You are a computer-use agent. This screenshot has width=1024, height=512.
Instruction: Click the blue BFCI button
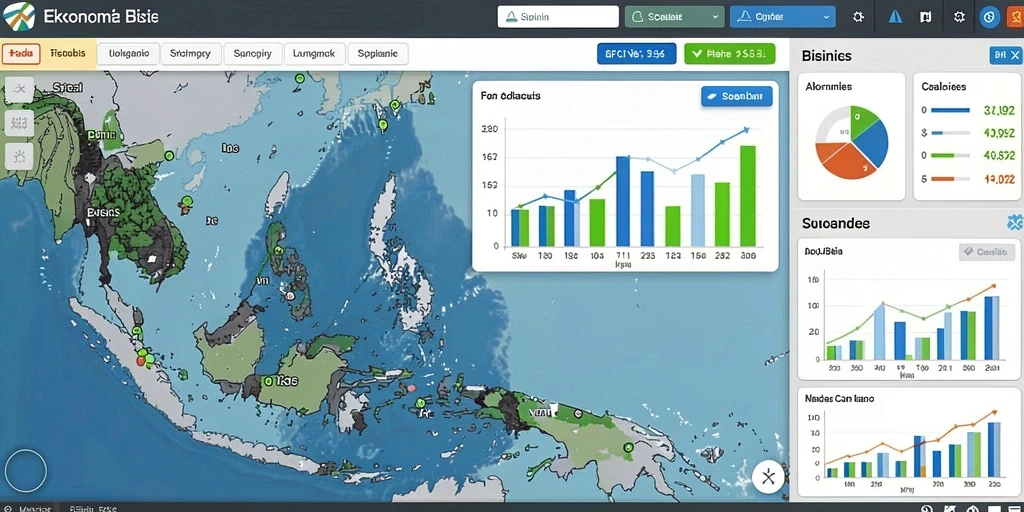point(636,54)
